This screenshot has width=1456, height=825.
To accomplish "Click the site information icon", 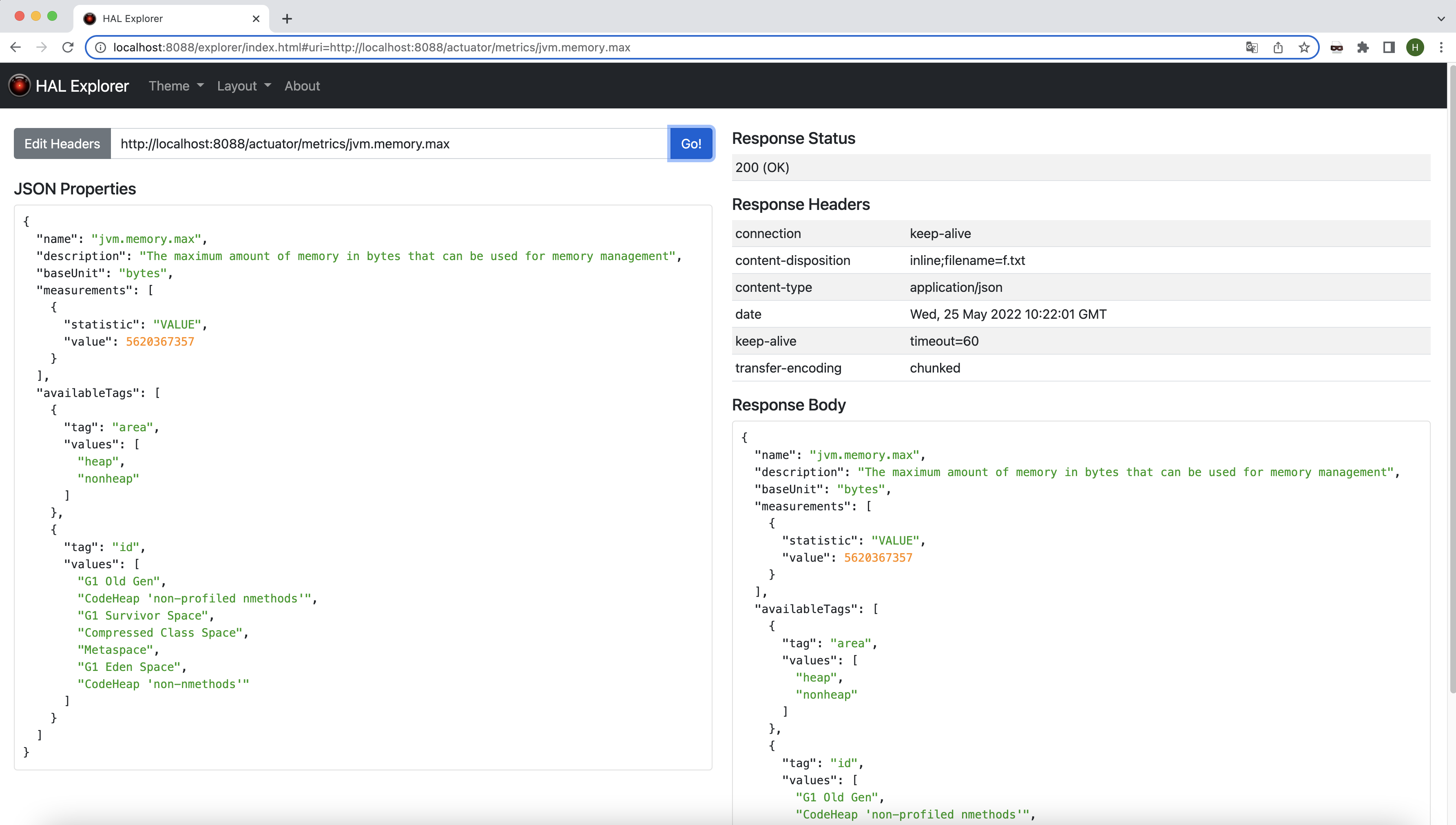I will pos(100,47).
